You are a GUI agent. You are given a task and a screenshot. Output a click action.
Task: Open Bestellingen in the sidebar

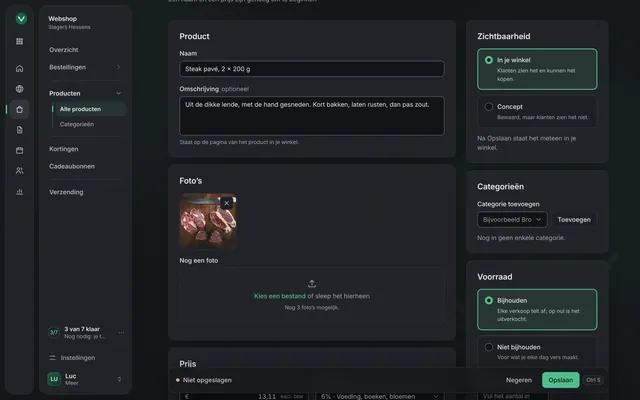tap(67, 67)
